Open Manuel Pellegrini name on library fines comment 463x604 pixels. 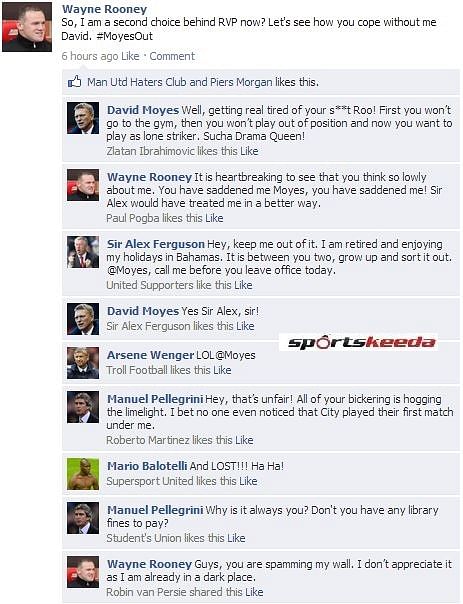tap(155, 510)
